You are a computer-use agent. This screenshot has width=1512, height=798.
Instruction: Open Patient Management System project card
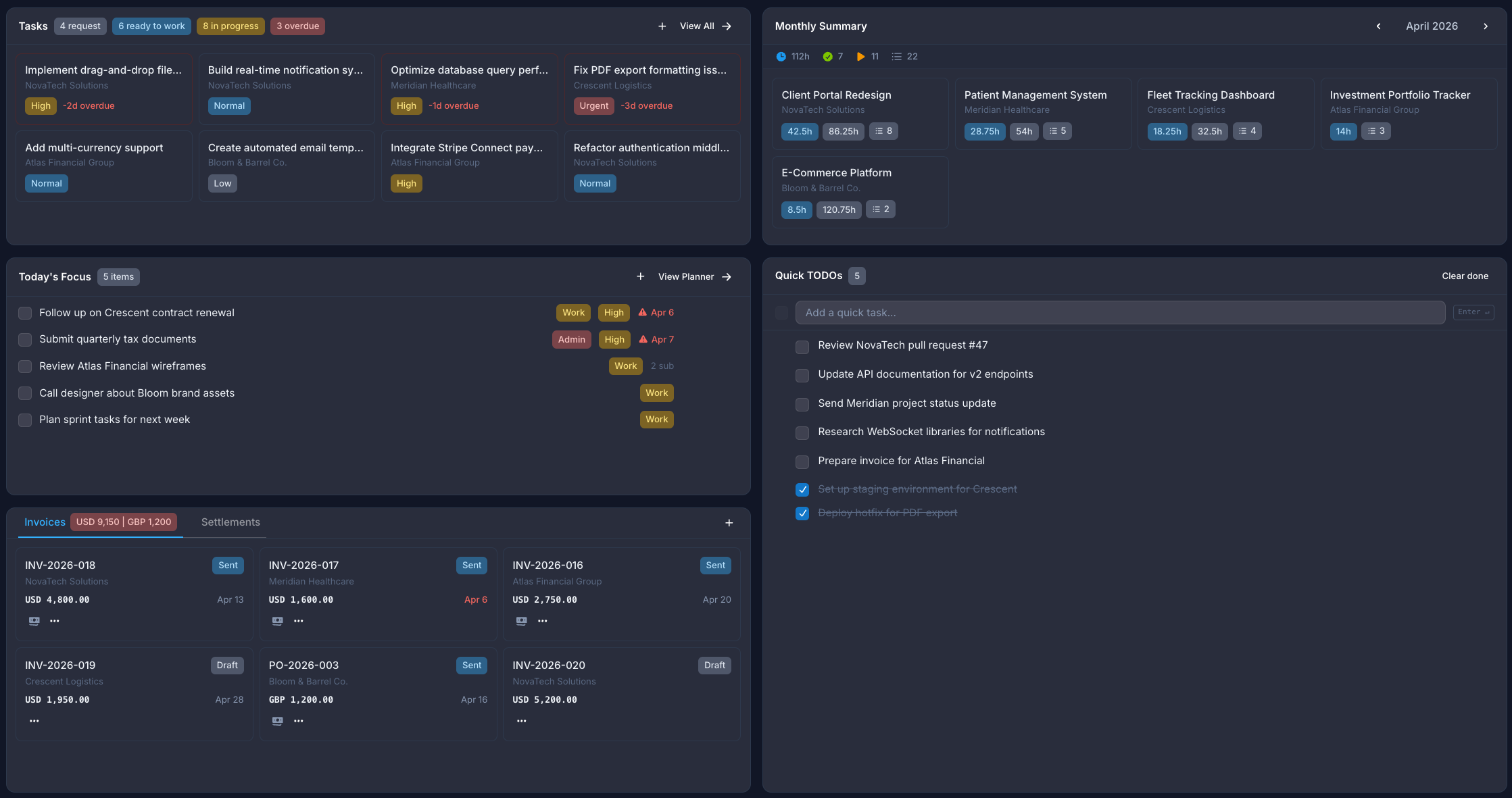coord(1043,114)
